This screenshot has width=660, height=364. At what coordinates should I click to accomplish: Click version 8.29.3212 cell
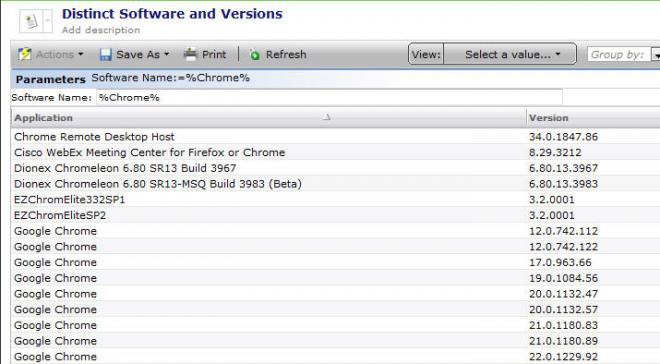click(555, 152)
